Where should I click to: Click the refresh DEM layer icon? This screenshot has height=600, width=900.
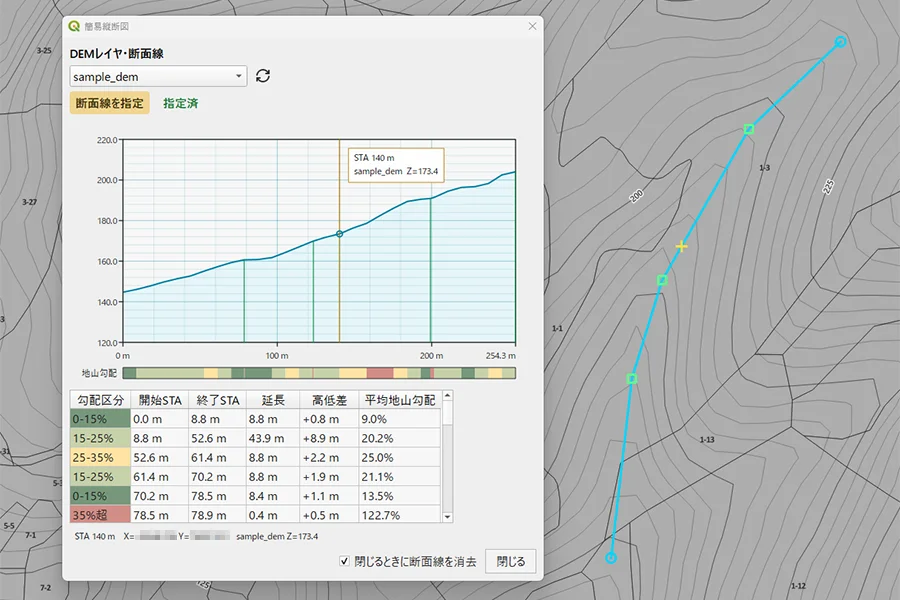(x=263, y=76)
